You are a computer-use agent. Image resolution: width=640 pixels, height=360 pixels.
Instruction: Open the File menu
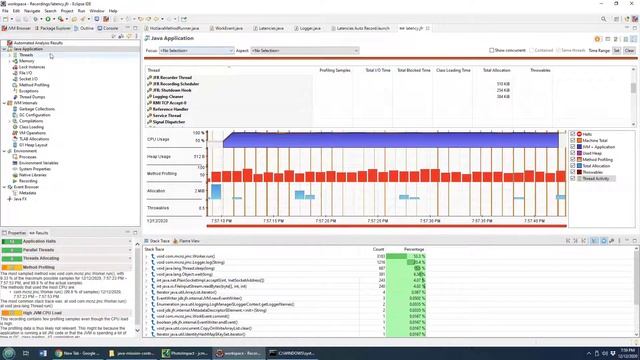tap(5, 11)
